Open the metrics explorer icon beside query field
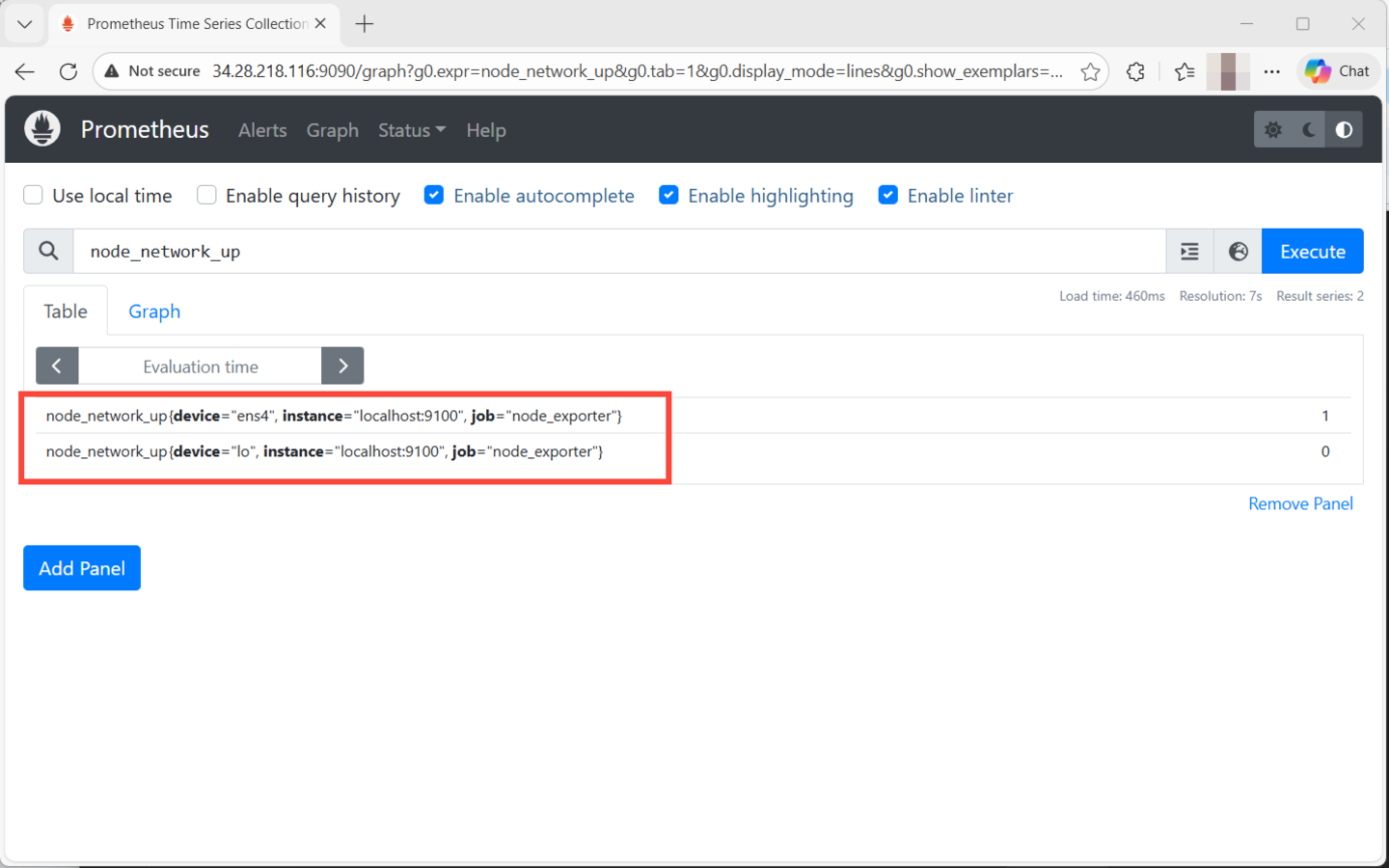The height and width of the screenshot is (868, 1389). [1188, 251]
